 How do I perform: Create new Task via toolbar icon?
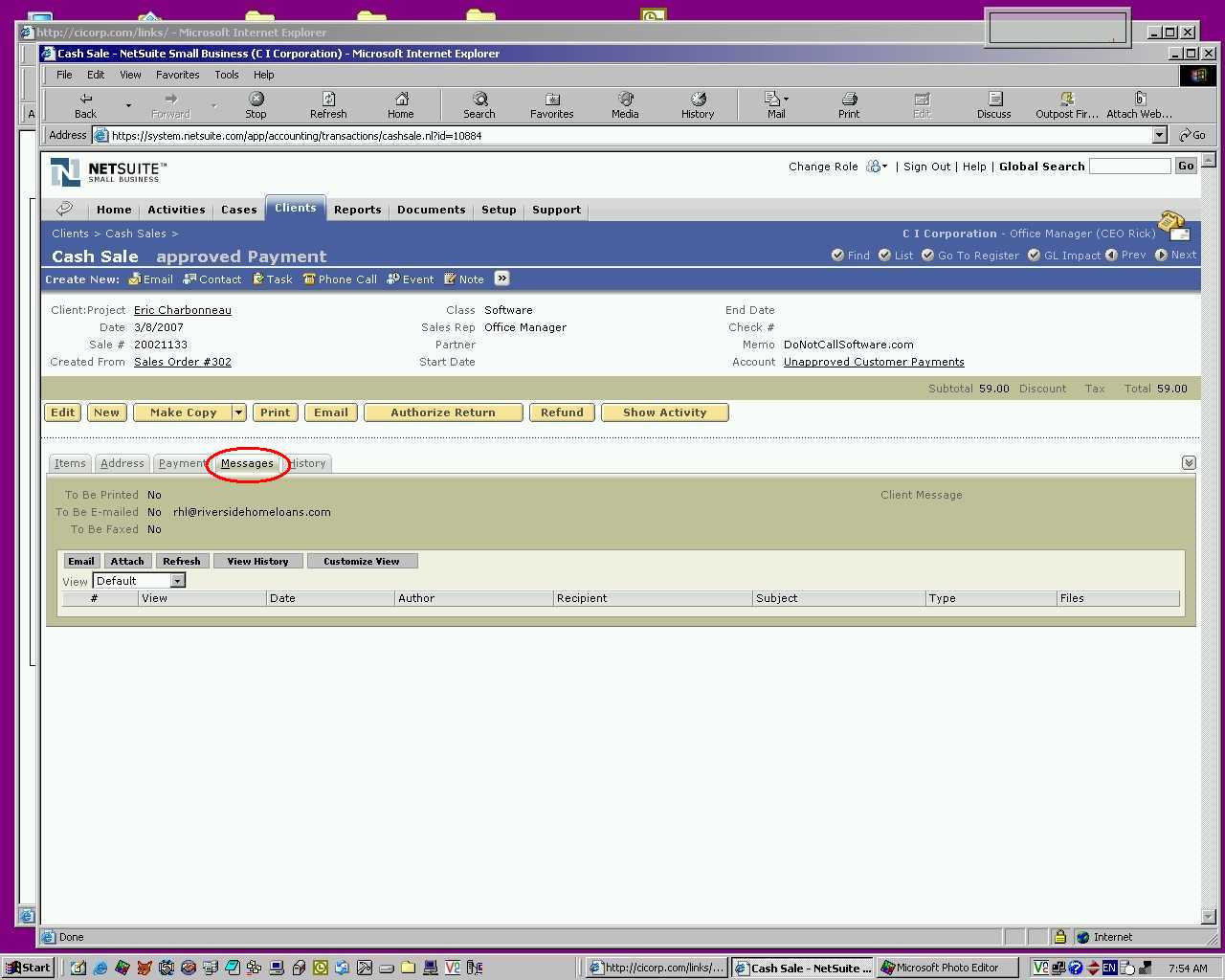point(258,279)
